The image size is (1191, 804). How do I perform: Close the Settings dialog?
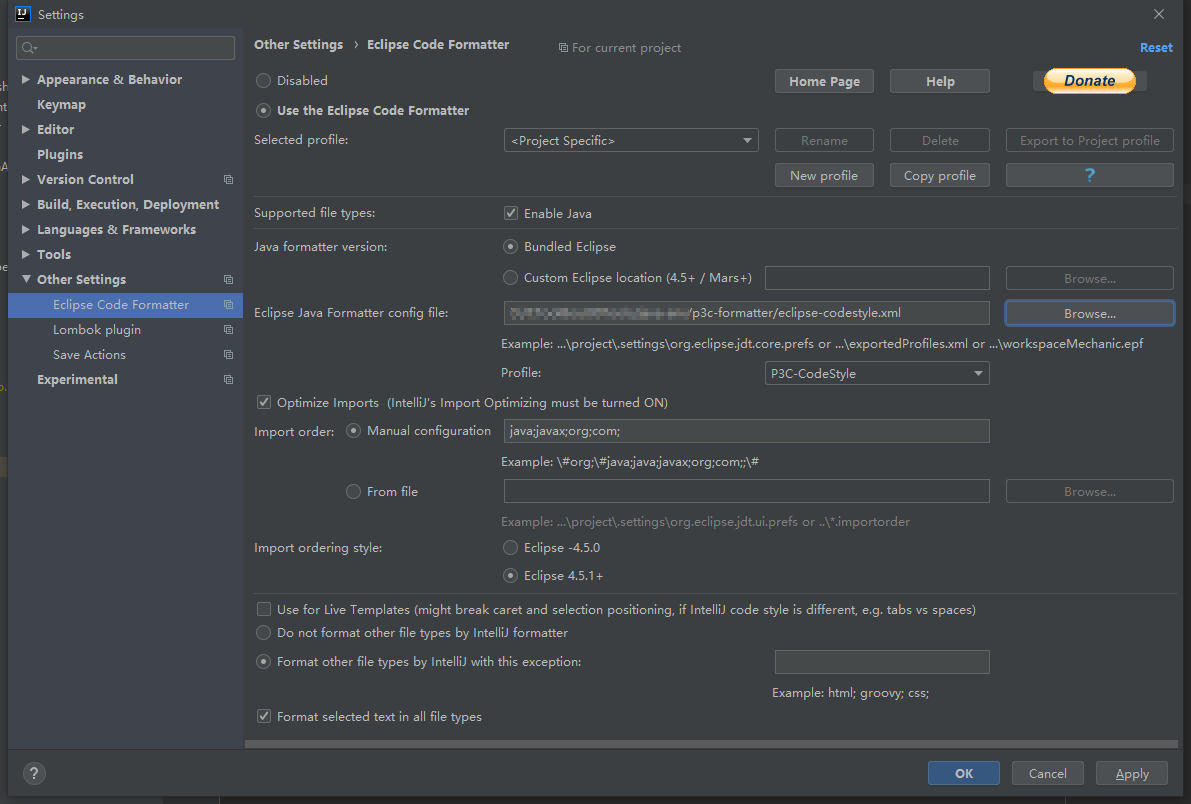pos(1158,14)
